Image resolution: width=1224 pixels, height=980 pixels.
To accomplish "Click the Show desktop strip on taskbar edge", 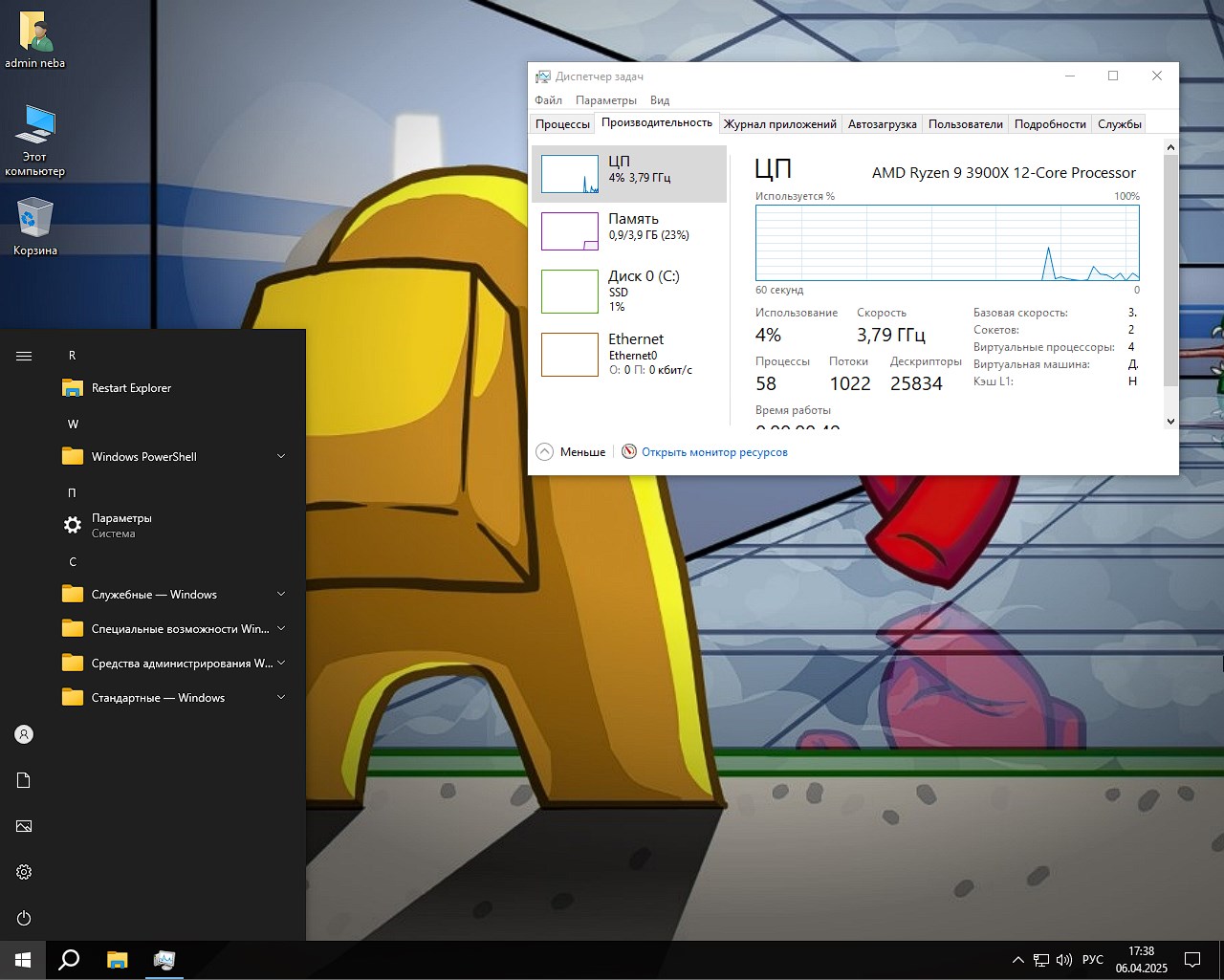I will pyautogui.click(x=1221, y=960).
